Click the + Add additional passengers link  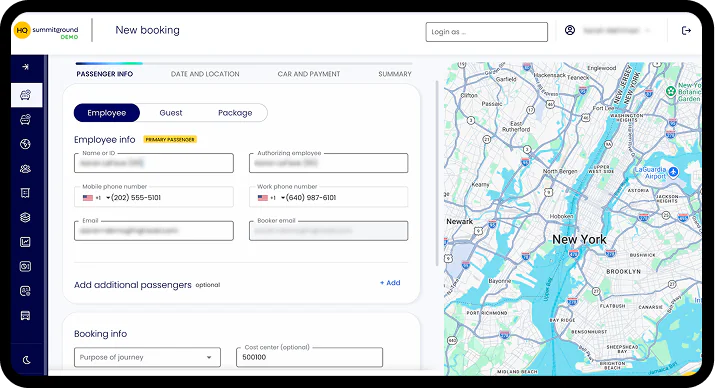tap(390, 283)
